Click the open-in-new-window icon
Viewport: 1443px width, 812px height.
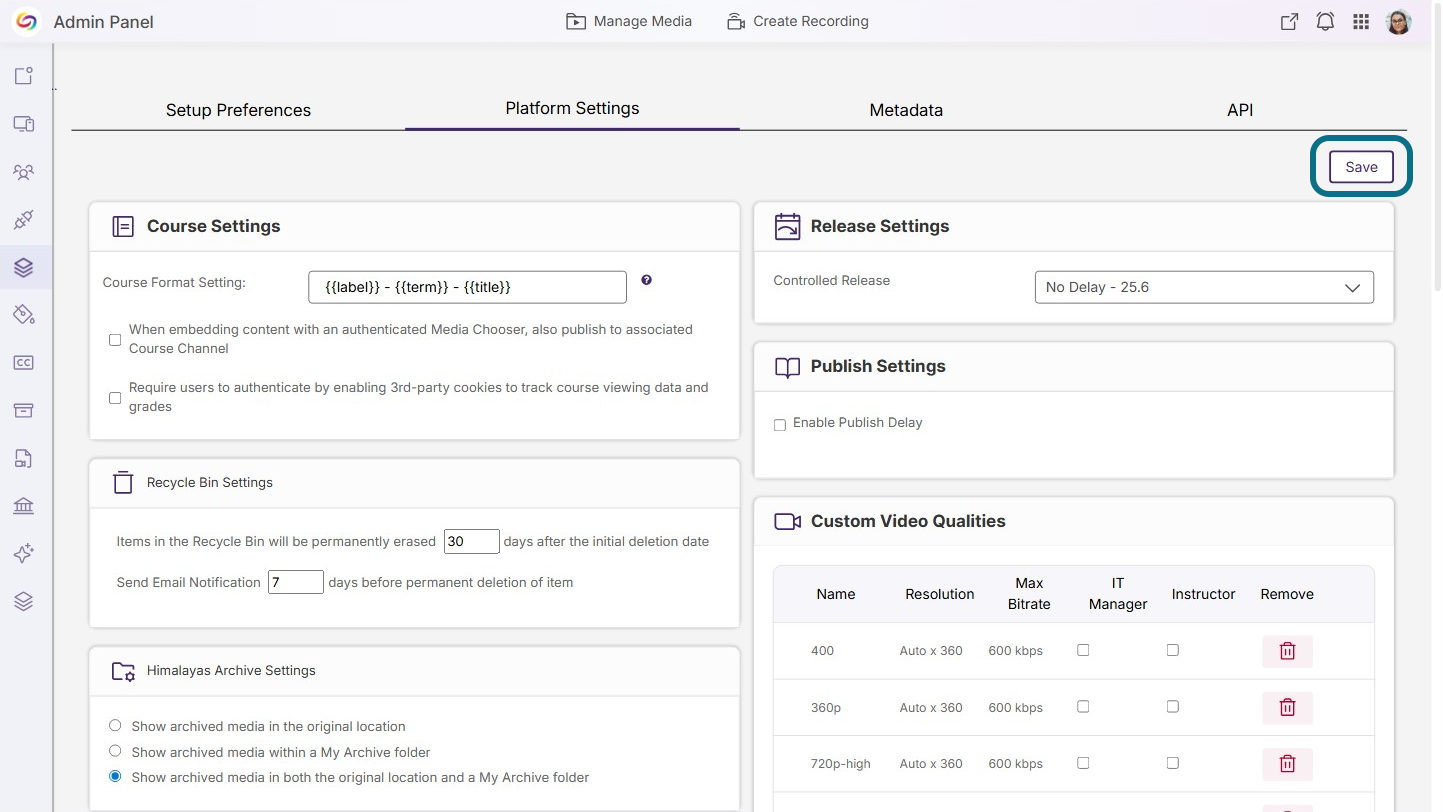pyautogui.click(x=1290, y=22)
